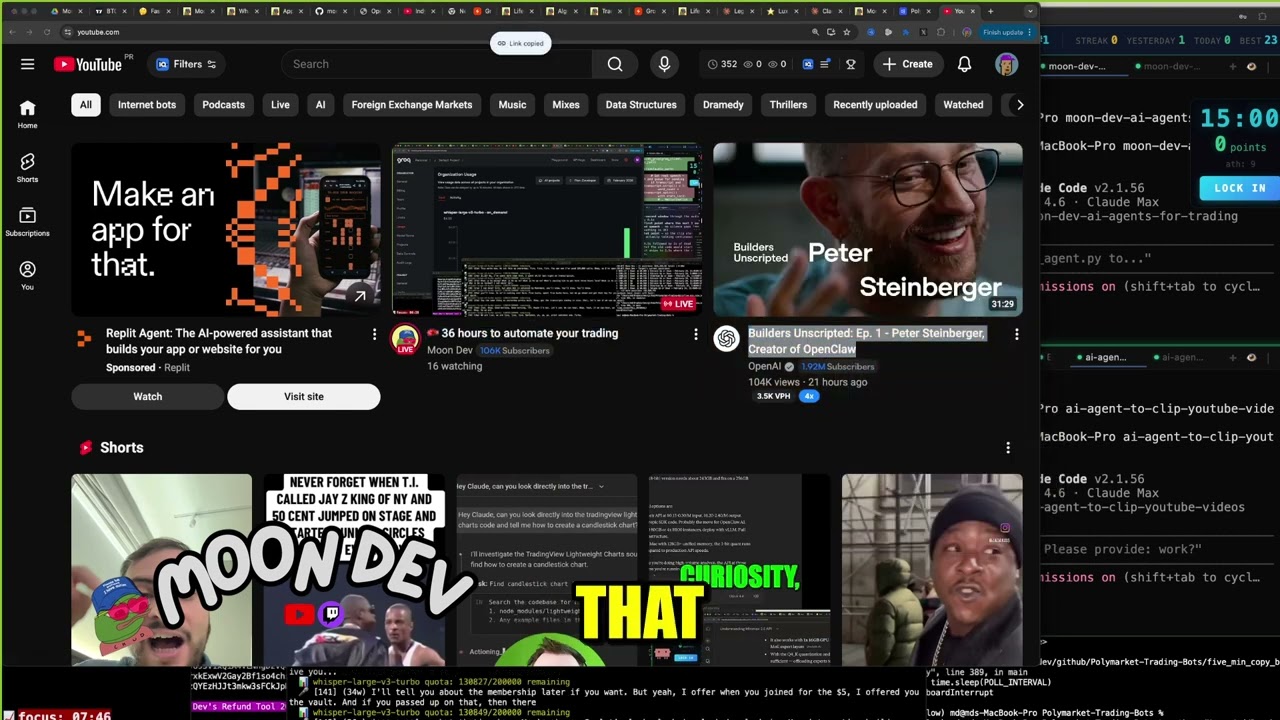Viewport: 1280px width, 720px height.
Task: Click the Finish update button in Chrome
Action: pyautogui.click(x=1006, y=32)
